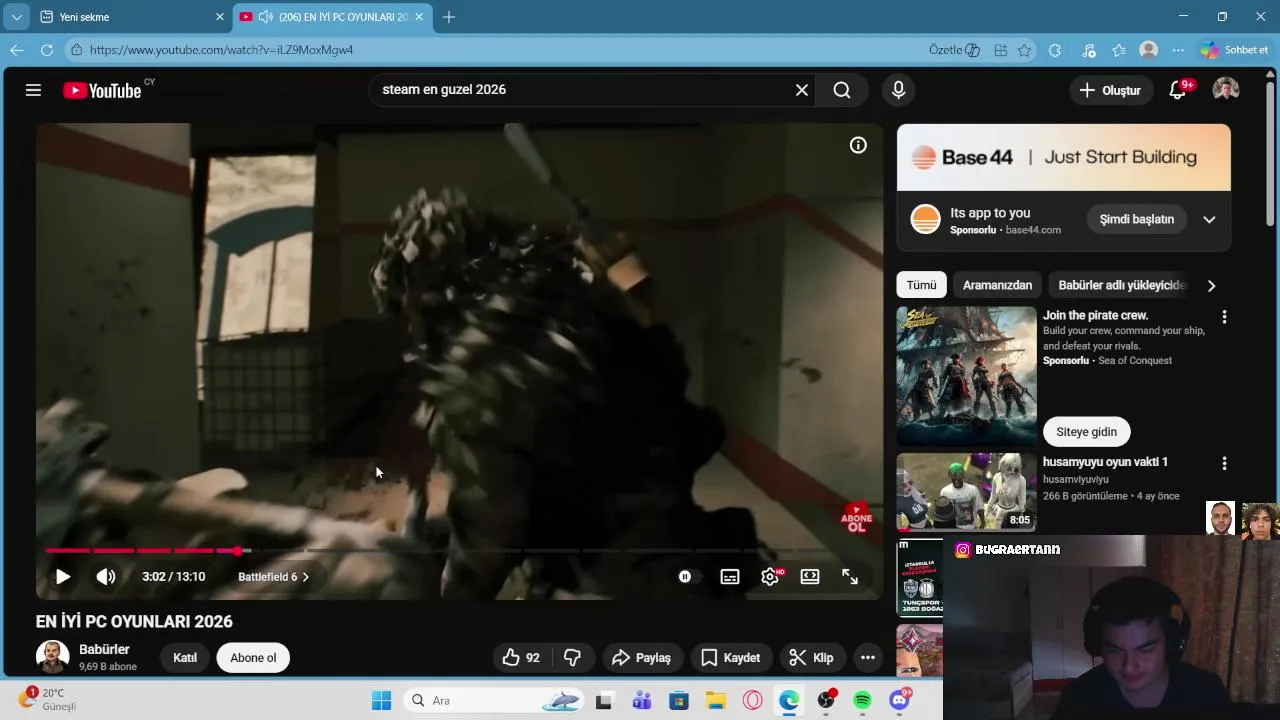
Task: Turn on subtitles in the player
Action: (730, 577)
